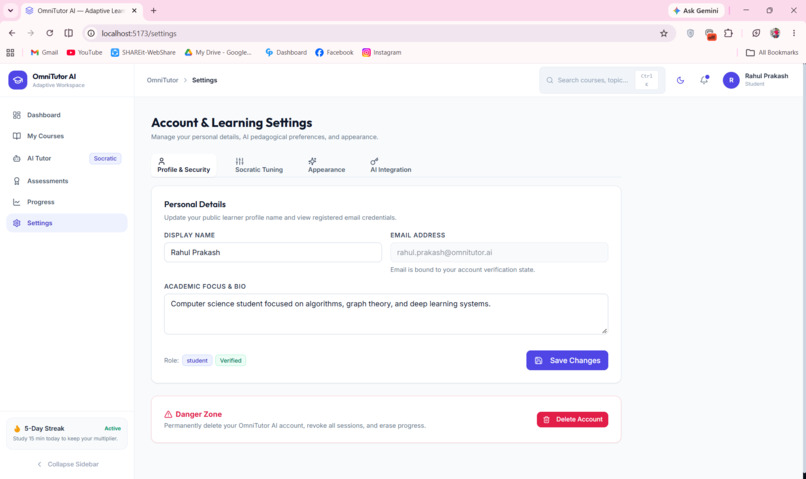Click the 5-Day Streak card
The image size is (806, 479).
click(67, 433)
